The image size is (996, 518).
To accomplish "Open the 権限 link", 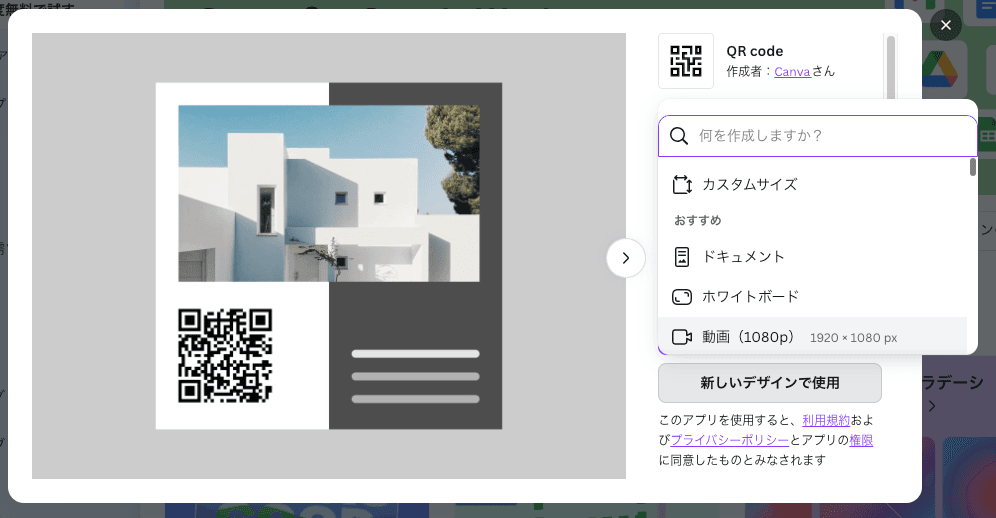I will tap(861, 440).
